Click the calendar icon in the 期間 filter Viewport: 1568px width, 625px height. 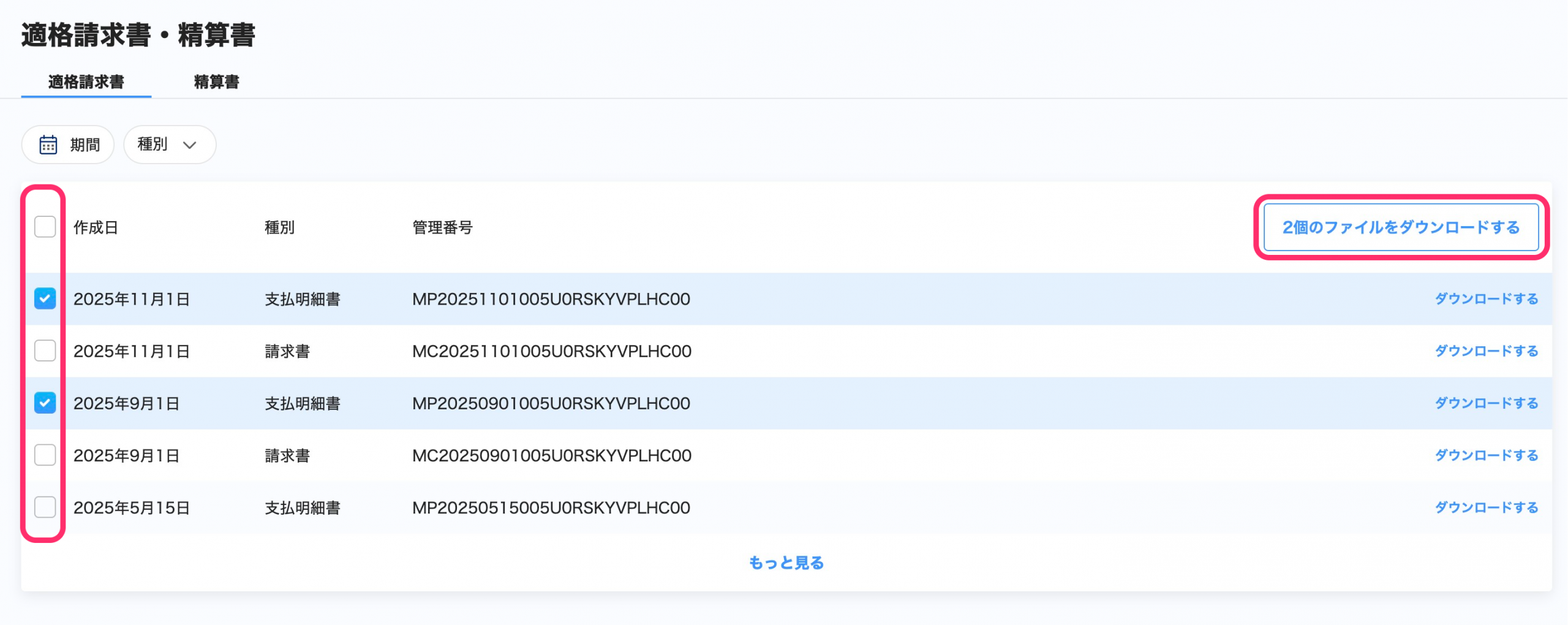click(48, 145)
